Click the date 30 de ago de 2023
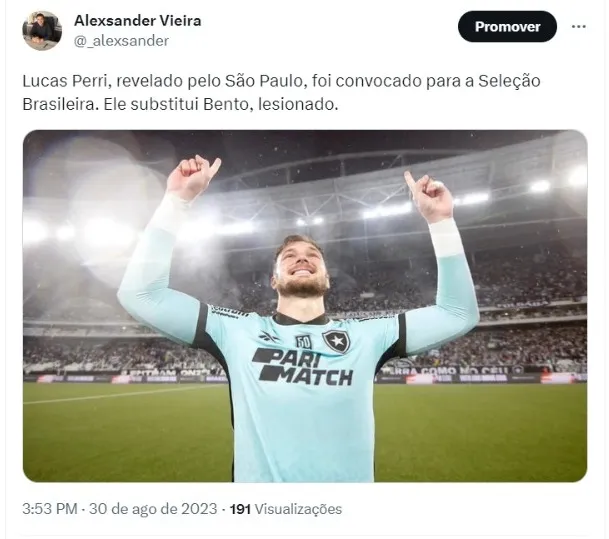609x539 pixels. [153, 509]
